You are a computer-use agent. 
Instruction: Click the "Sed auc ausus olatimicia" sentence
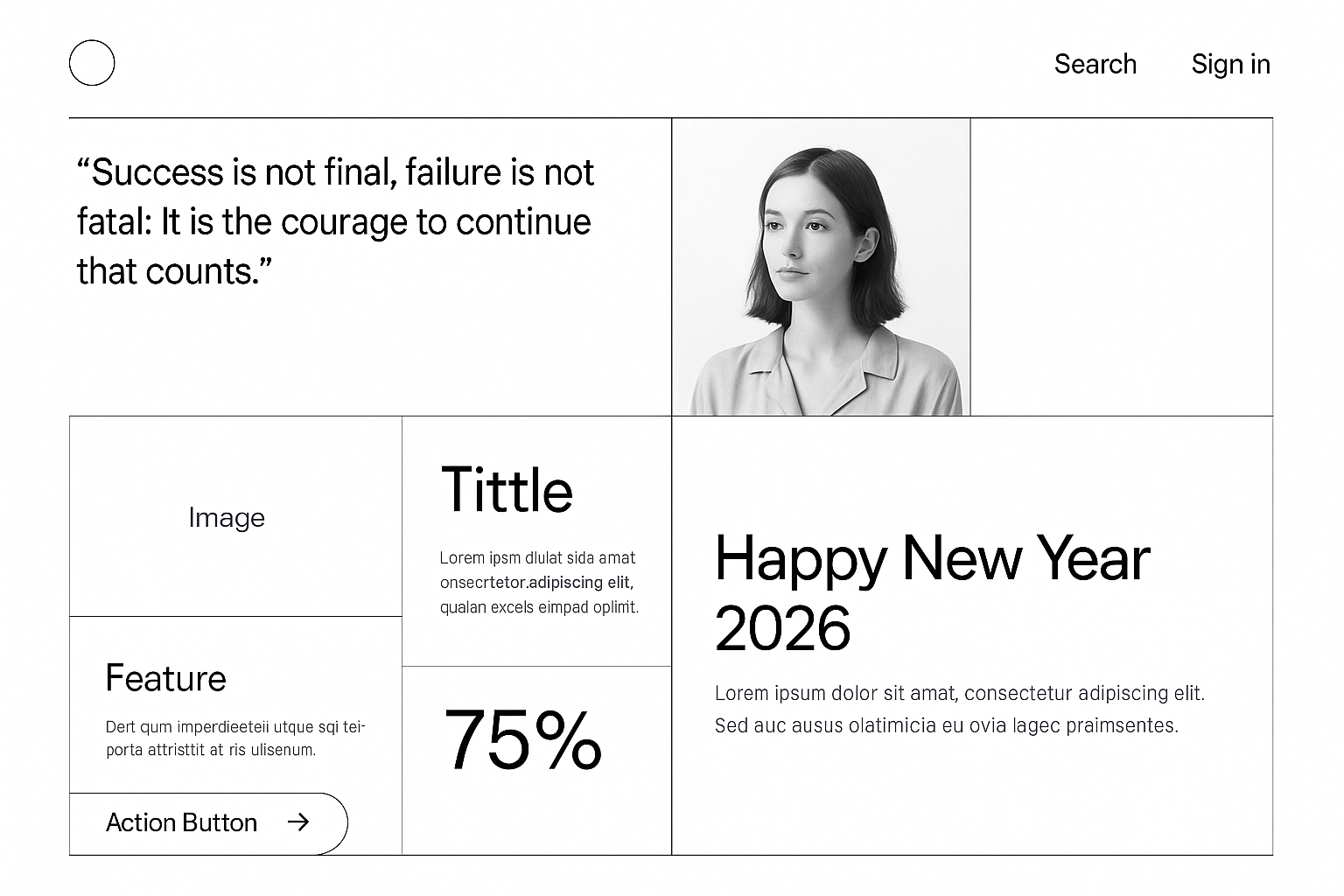point(946,725)
